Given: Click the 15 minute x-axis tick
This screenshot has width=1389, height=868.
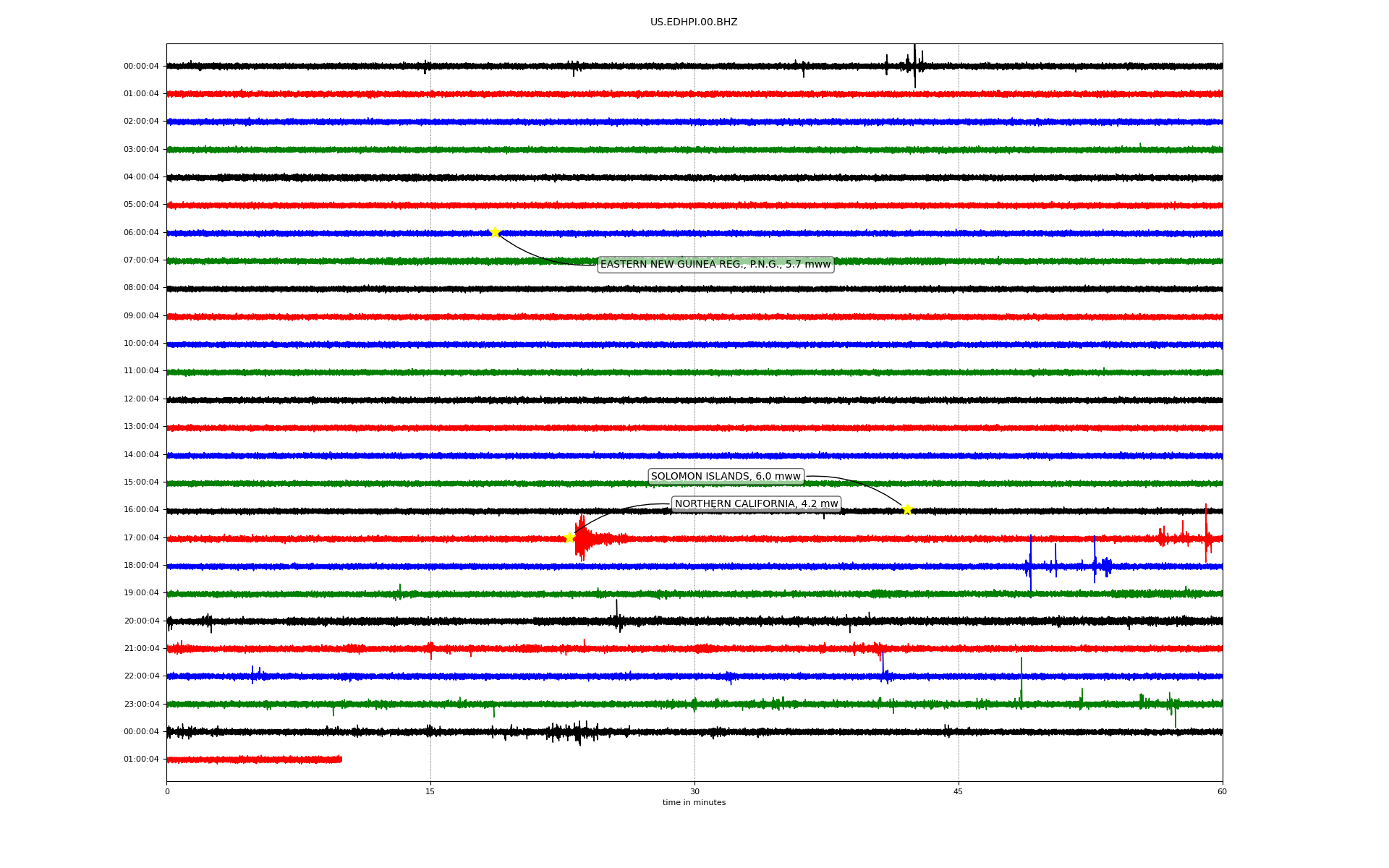Looking at the screenshot, I should [430, 791].
